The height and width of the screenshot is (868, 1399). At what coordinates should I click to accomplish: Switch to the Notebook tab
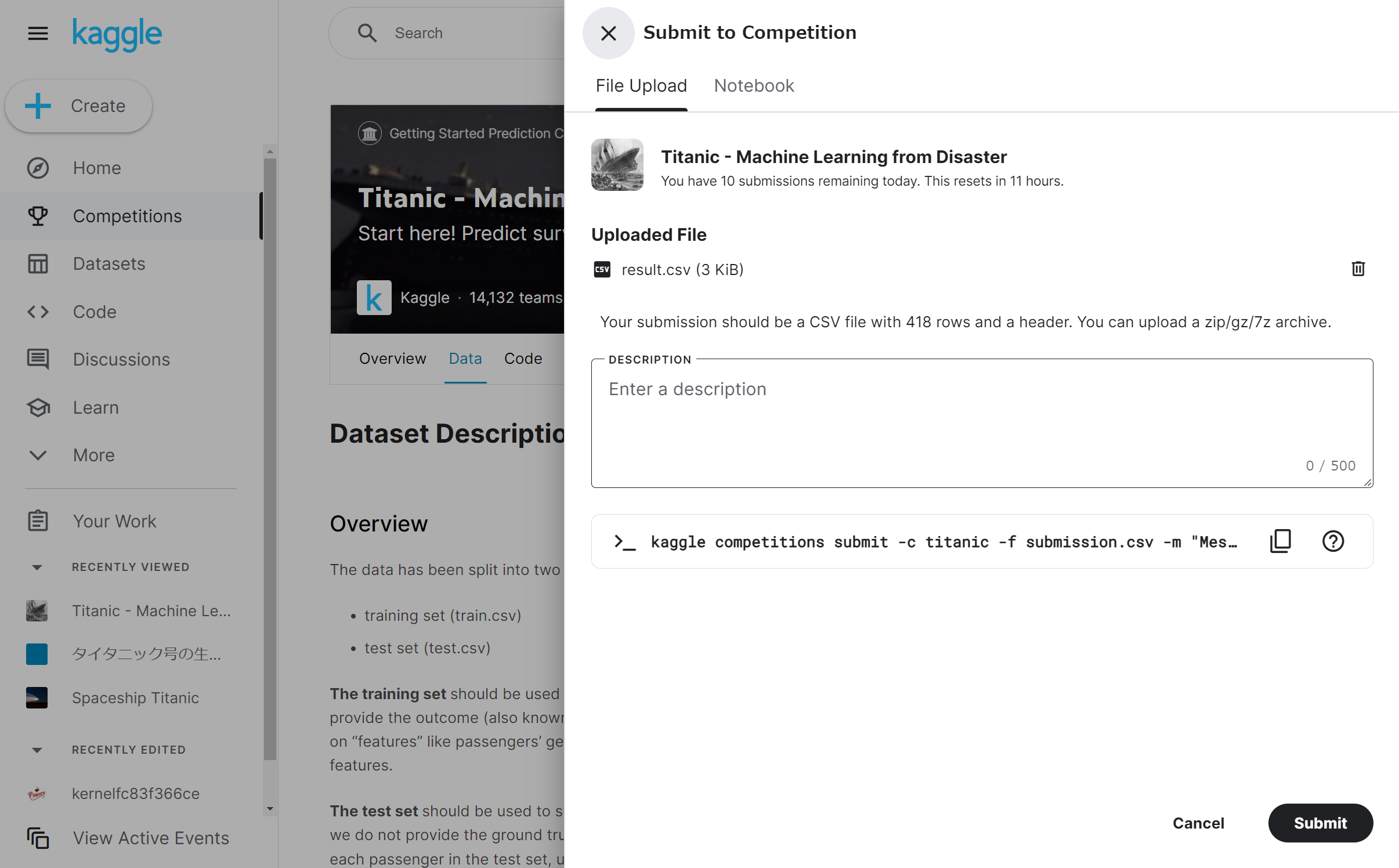point(753,86)
